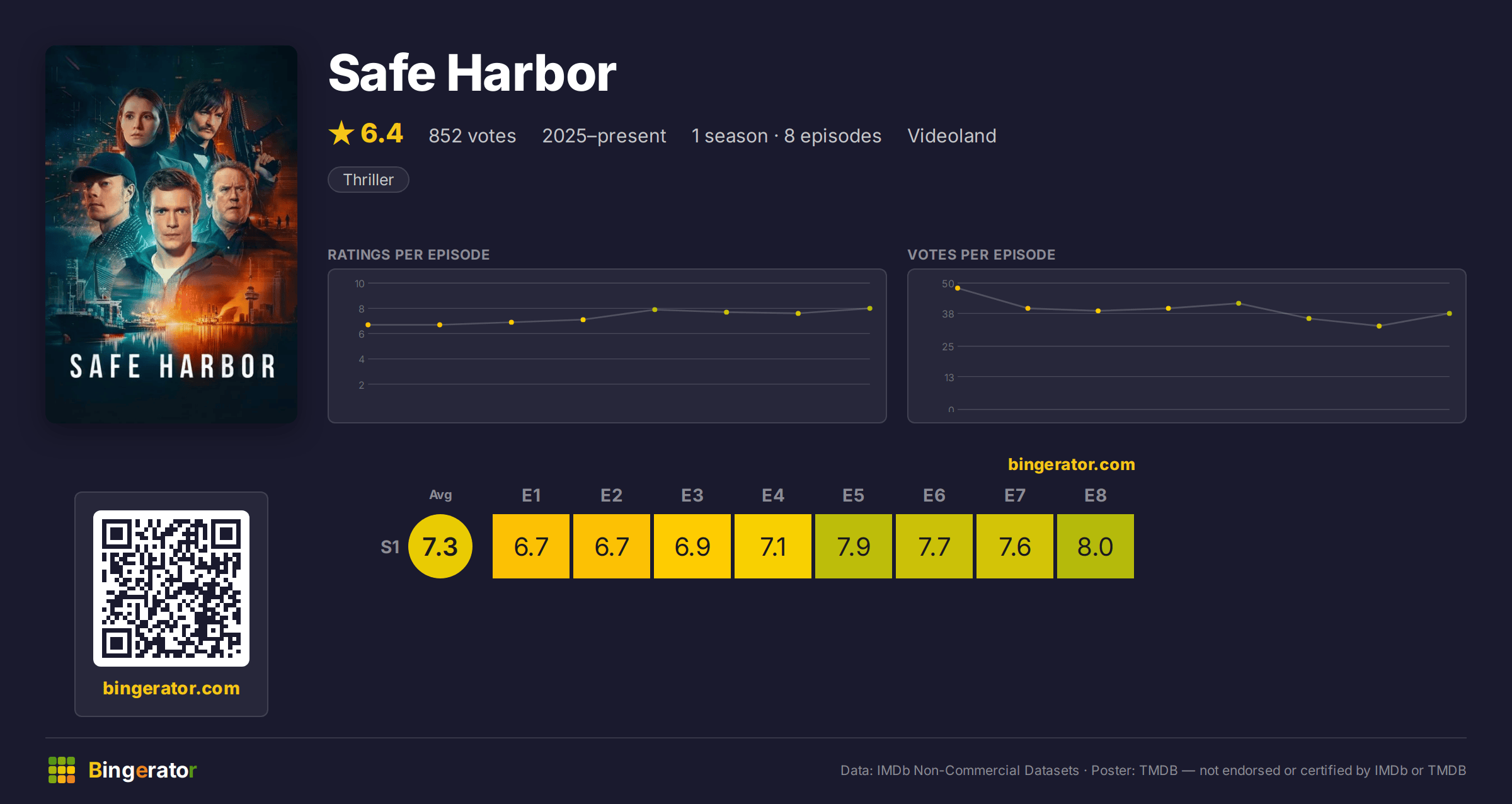Select the E5 rating tile 7.9
This screenshot has height=804, width=1512.
pyautogui.click(x=854, y=546)
